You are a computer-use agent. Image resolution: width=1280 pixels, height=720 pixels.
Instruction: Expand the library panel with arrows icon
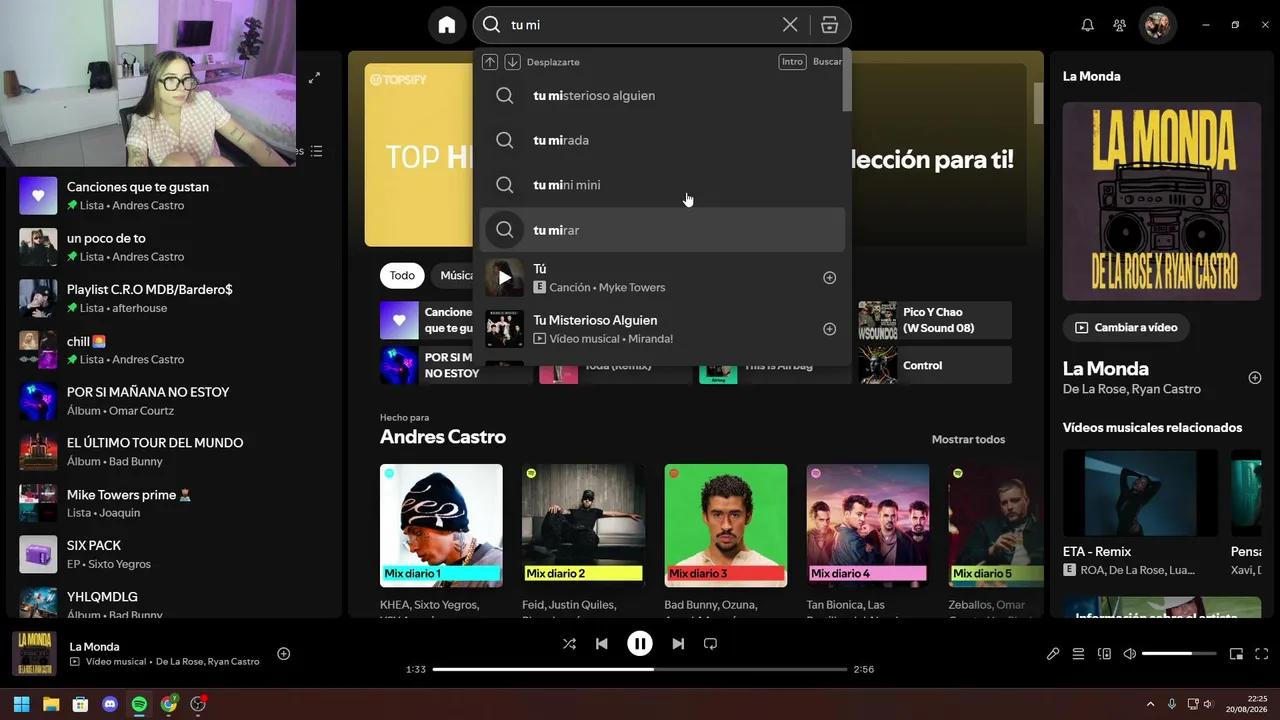(314, 77)
